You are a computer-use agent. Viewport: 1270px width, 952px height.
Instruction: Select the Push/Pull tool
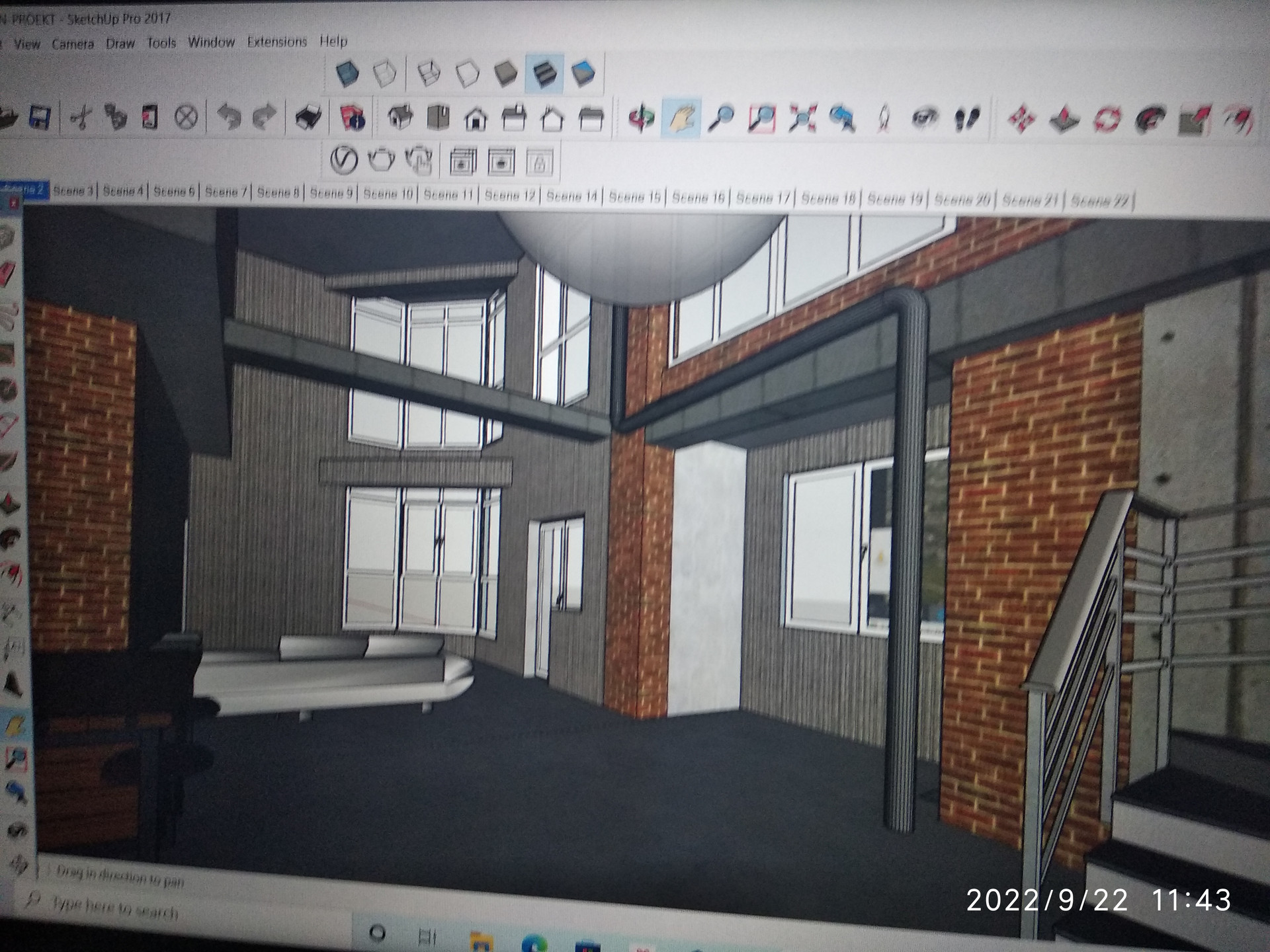tap(1064, 120)
